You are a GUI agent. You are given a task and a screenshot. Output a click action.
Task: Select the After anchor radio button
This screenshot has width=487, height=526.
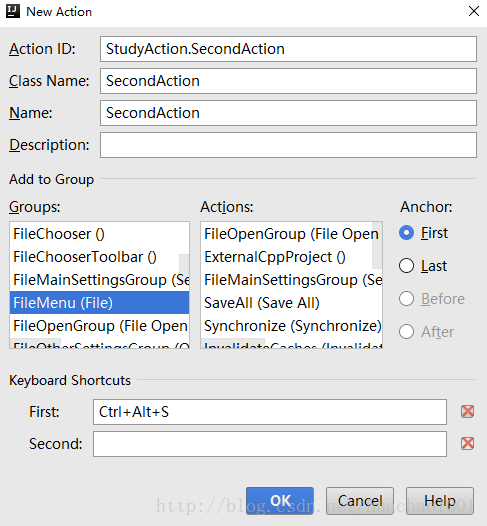(406, 331)
